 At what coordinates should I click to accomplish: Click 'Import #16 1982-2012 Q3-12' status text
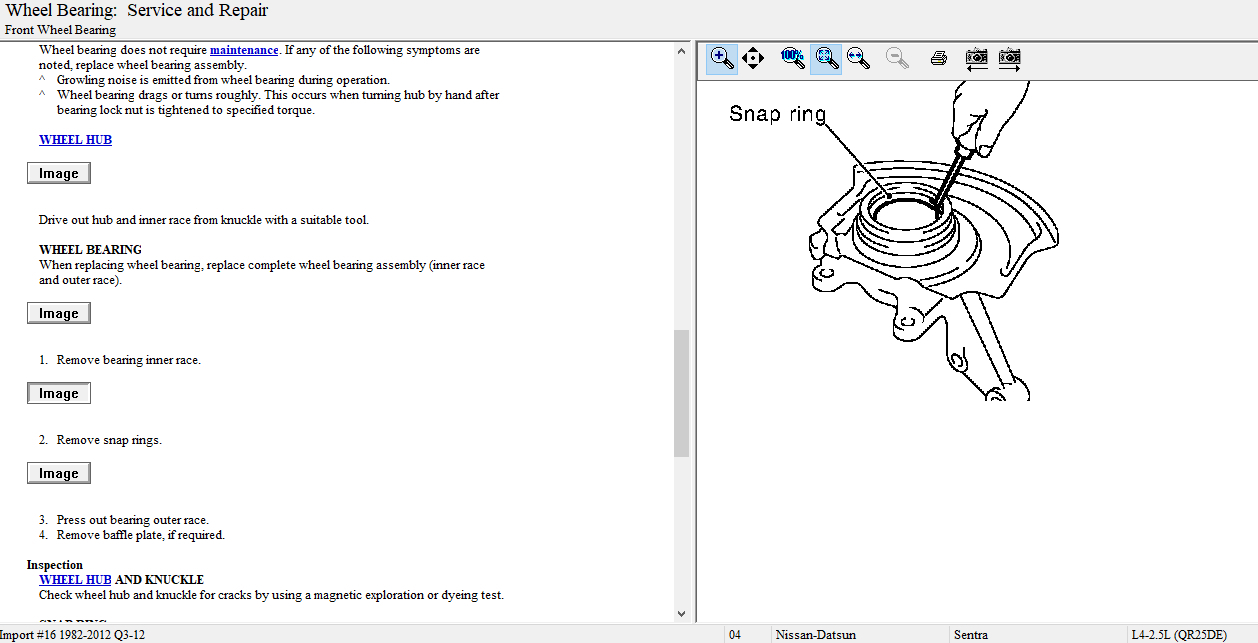point(73,635)
